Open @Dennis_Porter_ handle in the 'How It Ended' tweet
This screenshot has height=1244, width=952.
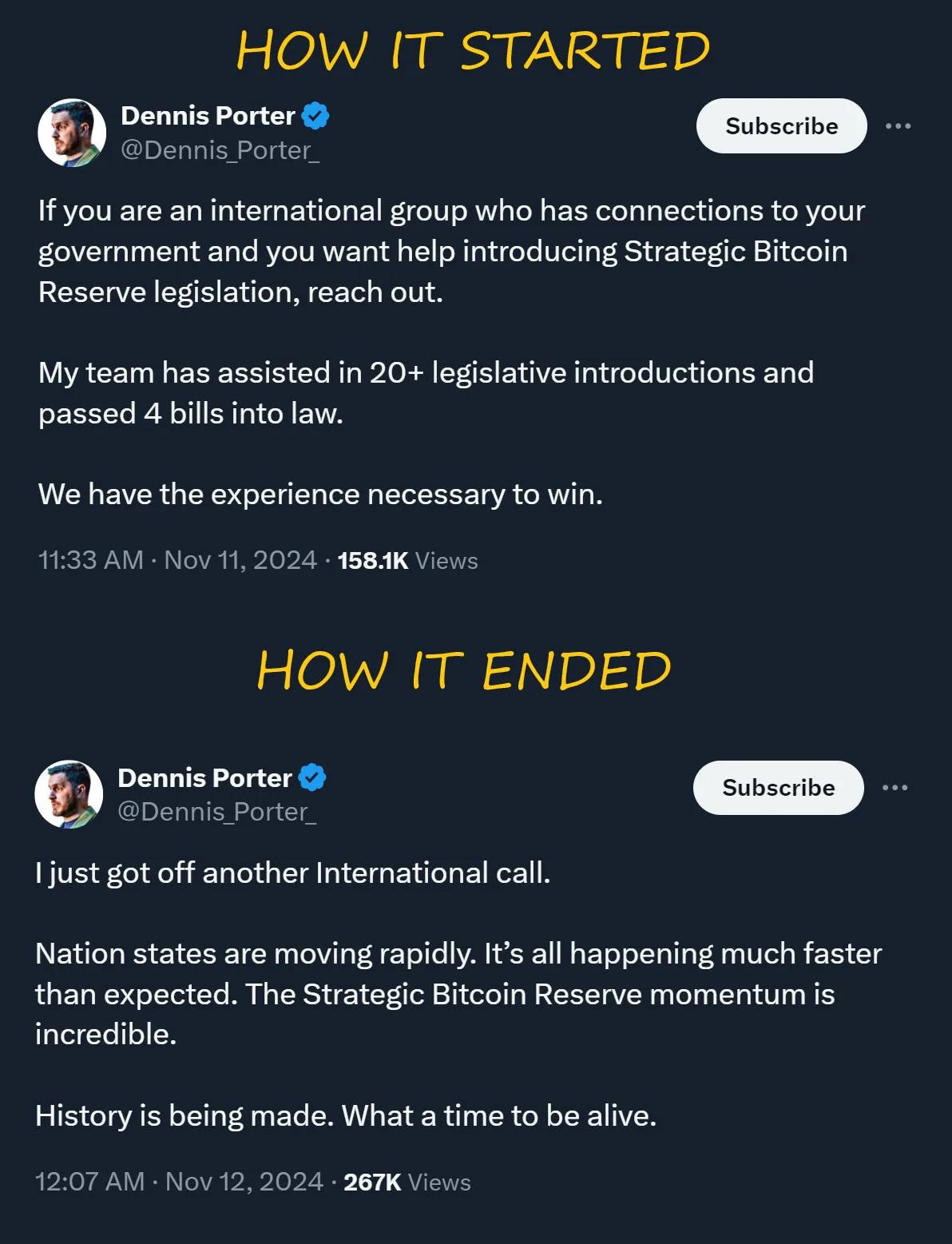[x=216, y=812]
